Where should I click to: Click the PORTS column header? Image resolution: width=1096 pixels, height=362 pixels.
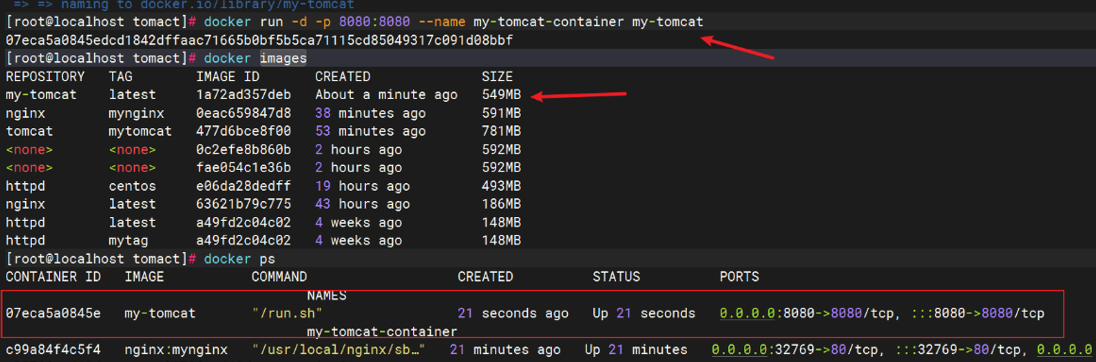pyautogui.click(x=740, y=277)
